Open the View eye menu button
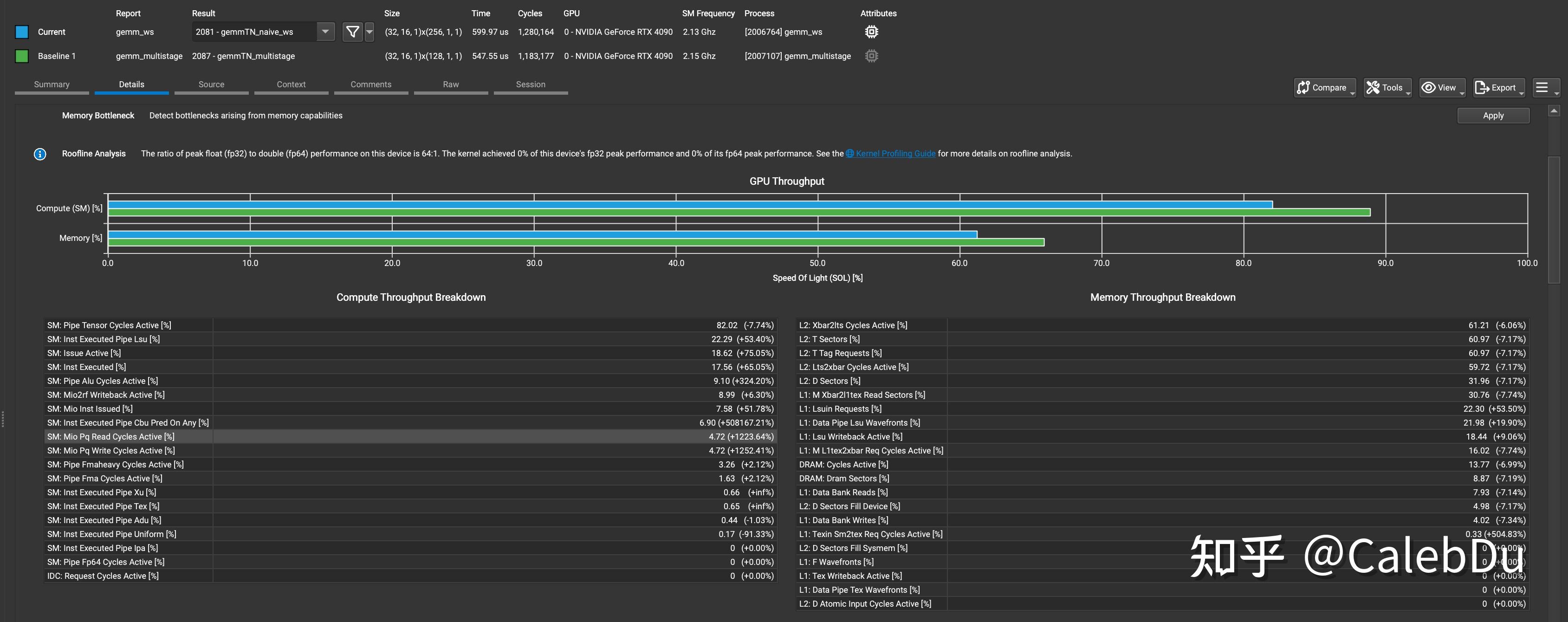Screen dimensions: 1568x622 (x=1441, y=88)
